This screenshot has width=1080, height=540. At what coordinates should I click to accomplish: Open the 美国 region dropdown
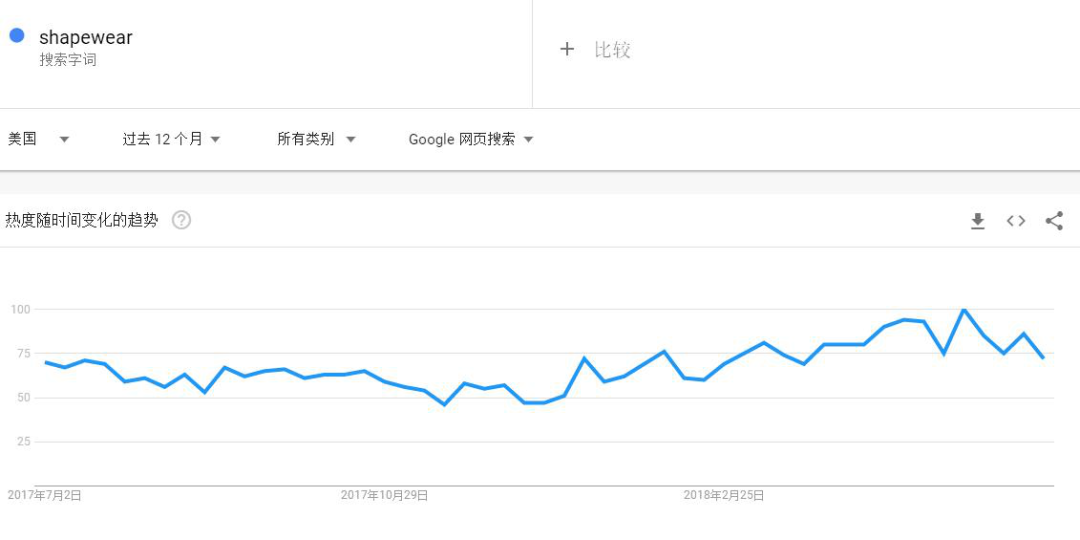(x=38, y=139)
